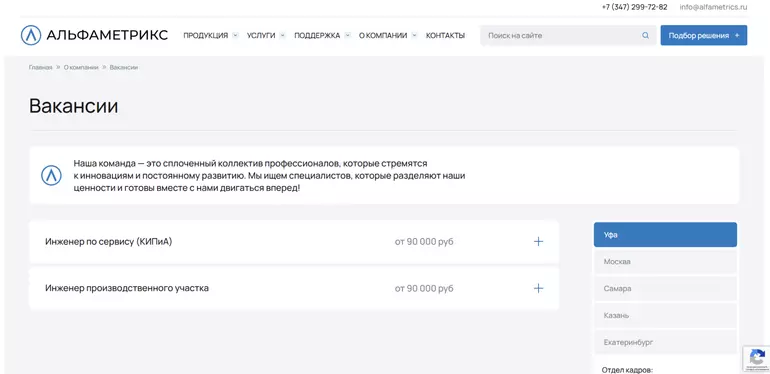Click the О компании breadcrumb link
770x374 pixels.
[x=81, y=67]
